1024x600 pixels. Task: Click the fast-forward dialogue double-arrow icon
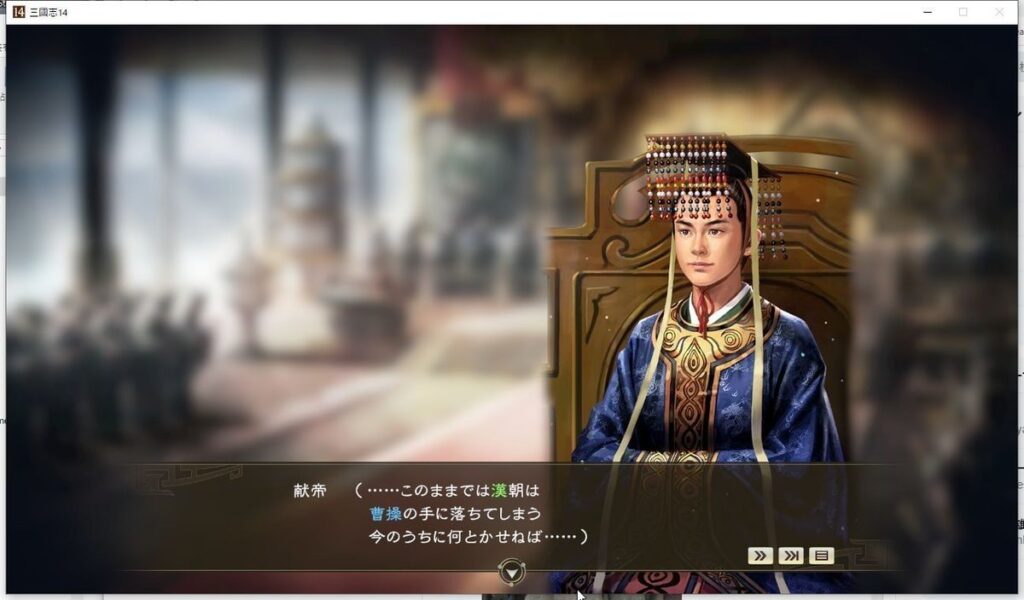pos(760,556)
